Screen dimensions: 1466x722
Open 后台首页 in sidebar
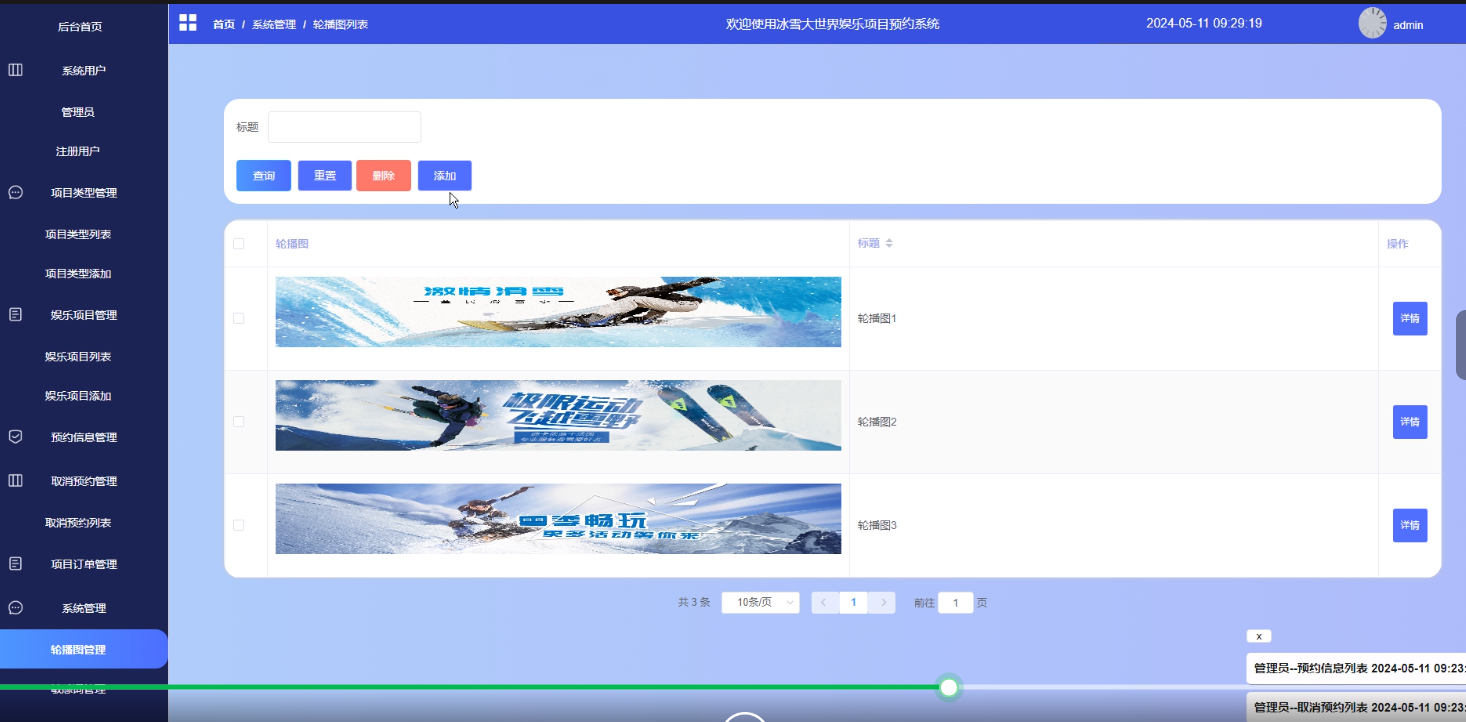(x=80, y=27)
